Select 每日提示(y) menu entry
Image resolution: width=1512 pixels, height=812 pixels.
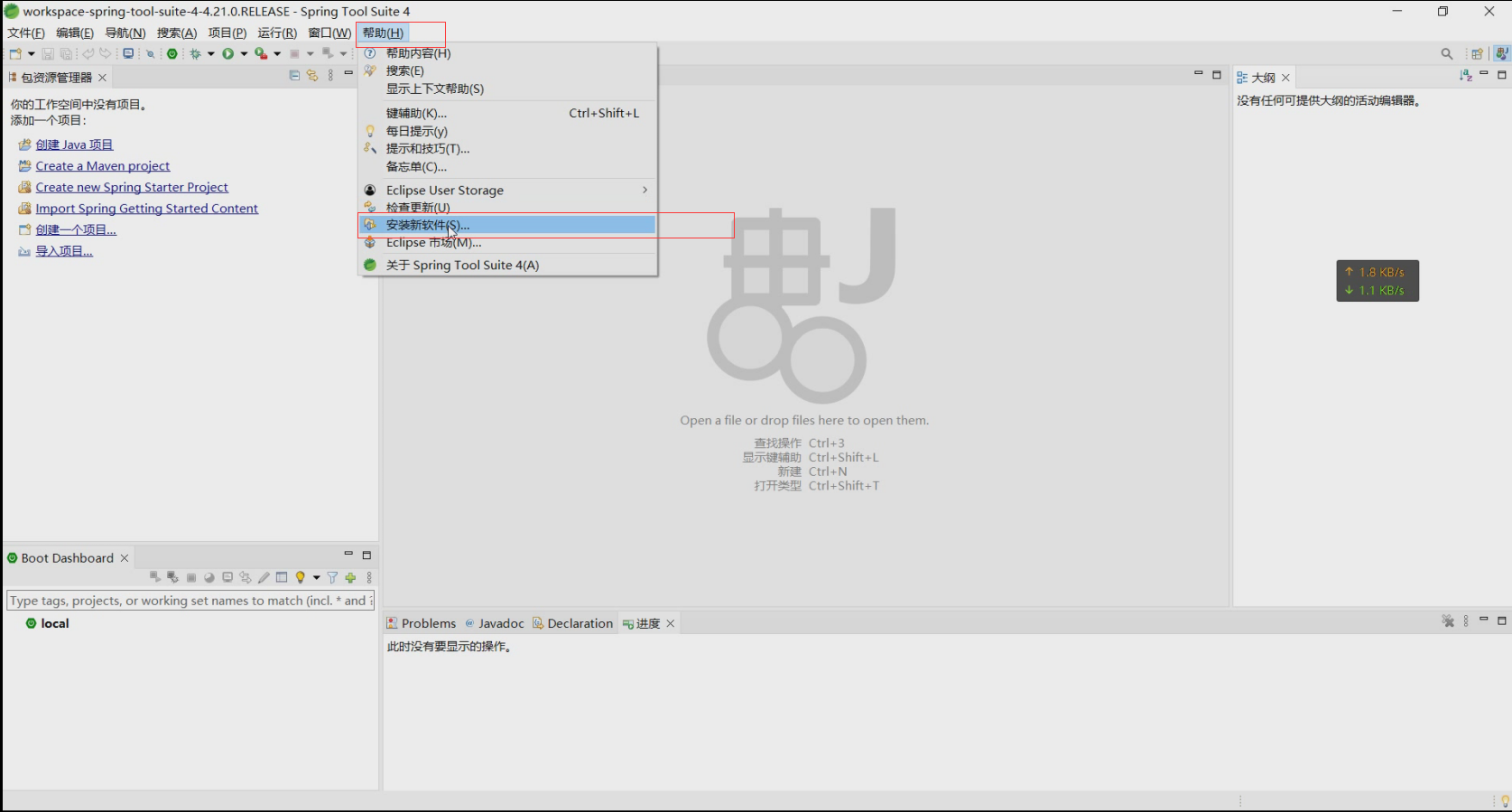pos(507,131)
